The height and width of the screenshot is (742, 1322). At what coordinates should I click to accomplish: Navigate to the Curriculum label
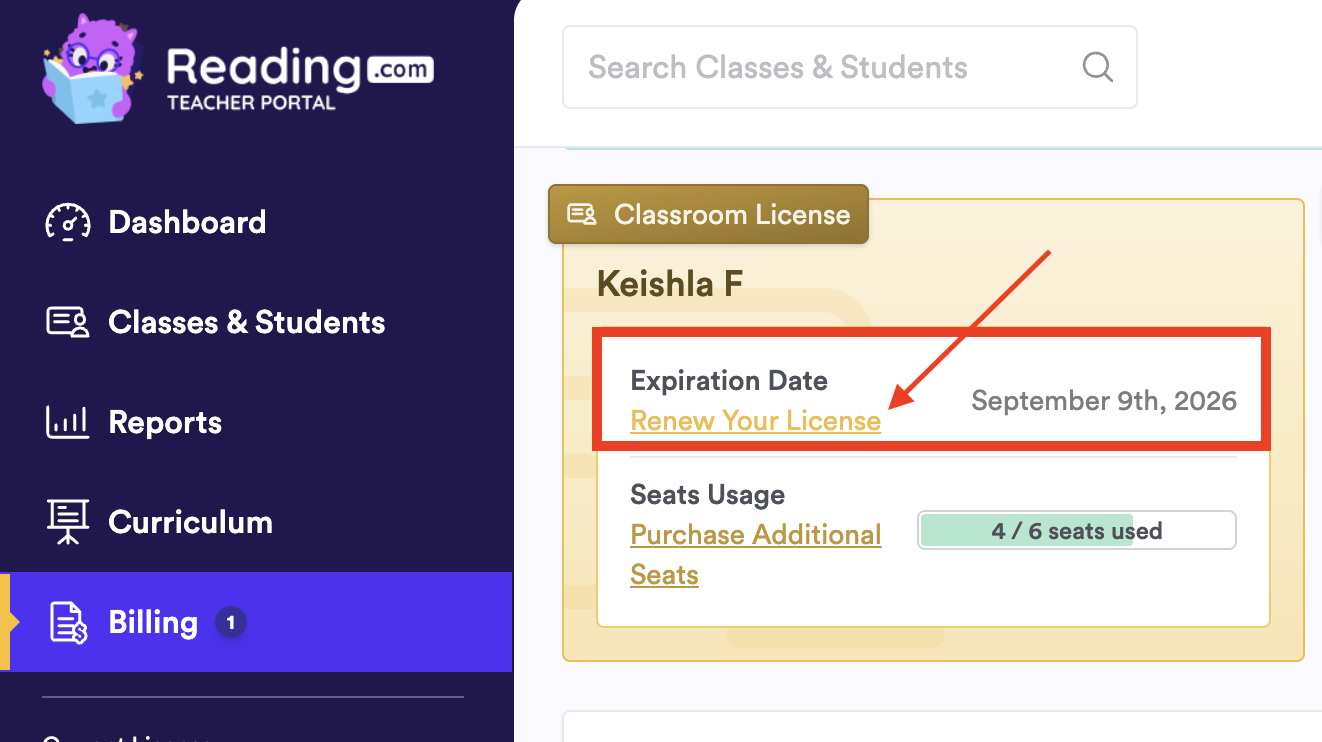pyautogui.click(x=190, y=522)
